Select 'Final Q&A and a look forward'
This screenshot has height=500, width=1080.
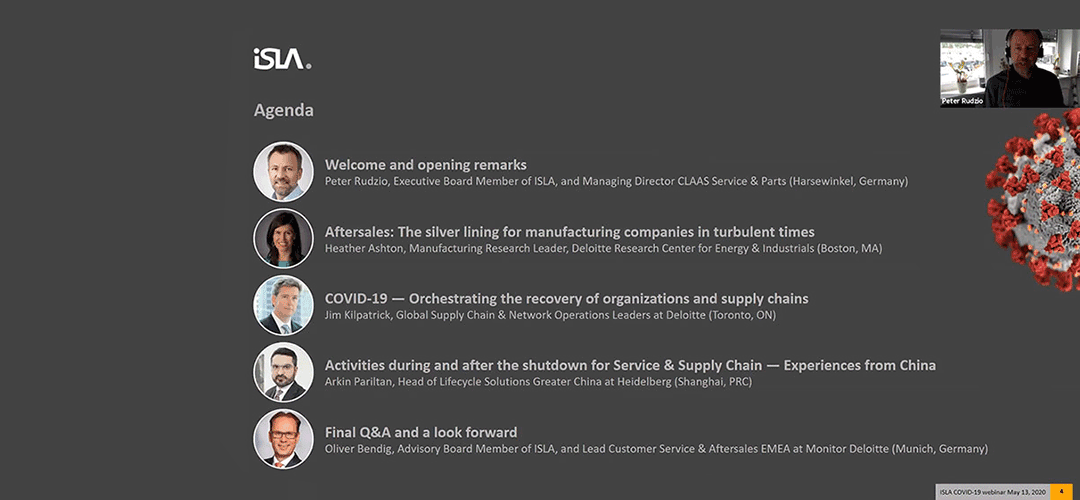coord(421,433)
